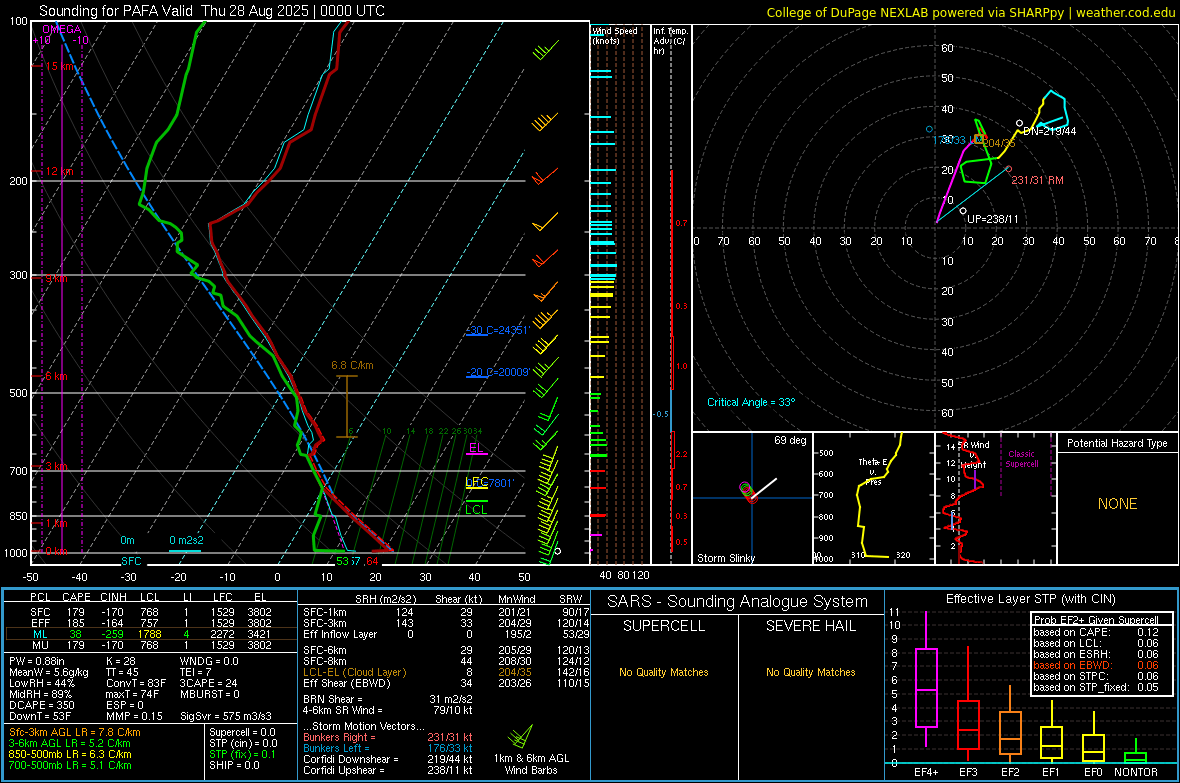Click the OMEGA label on the skew-T
Screen dimensions: 1180x783
(62, 29)
